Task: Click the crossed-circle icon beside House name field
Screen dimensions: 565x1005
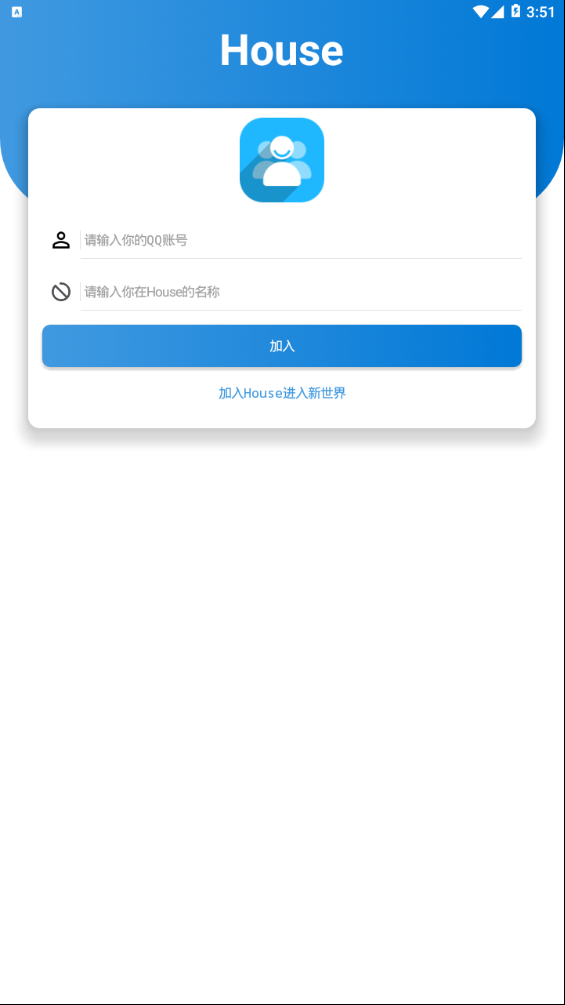Action: pos(61,292)
